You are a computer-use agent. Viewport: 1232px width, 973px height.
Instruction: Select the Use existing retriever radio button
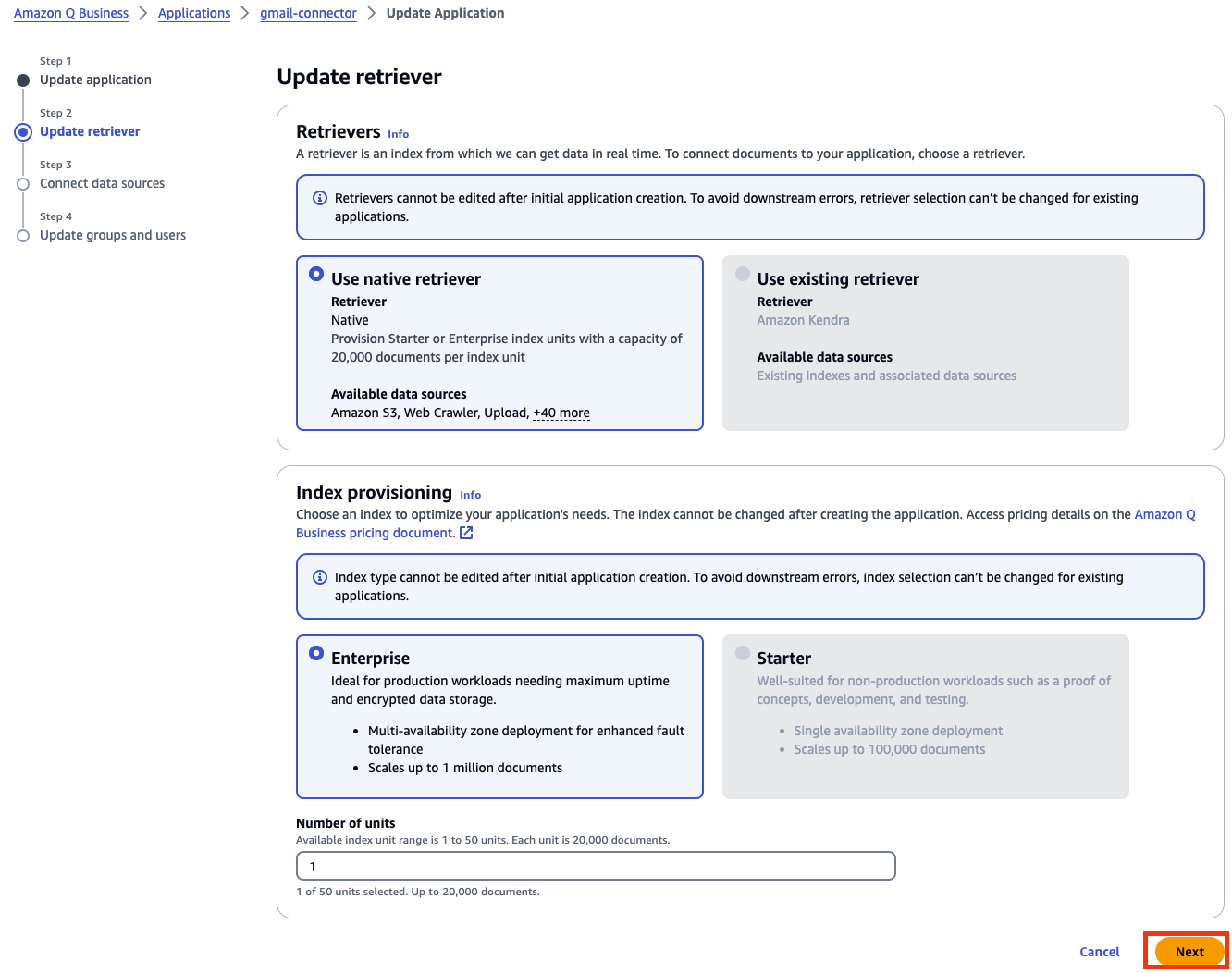[742, 274]
